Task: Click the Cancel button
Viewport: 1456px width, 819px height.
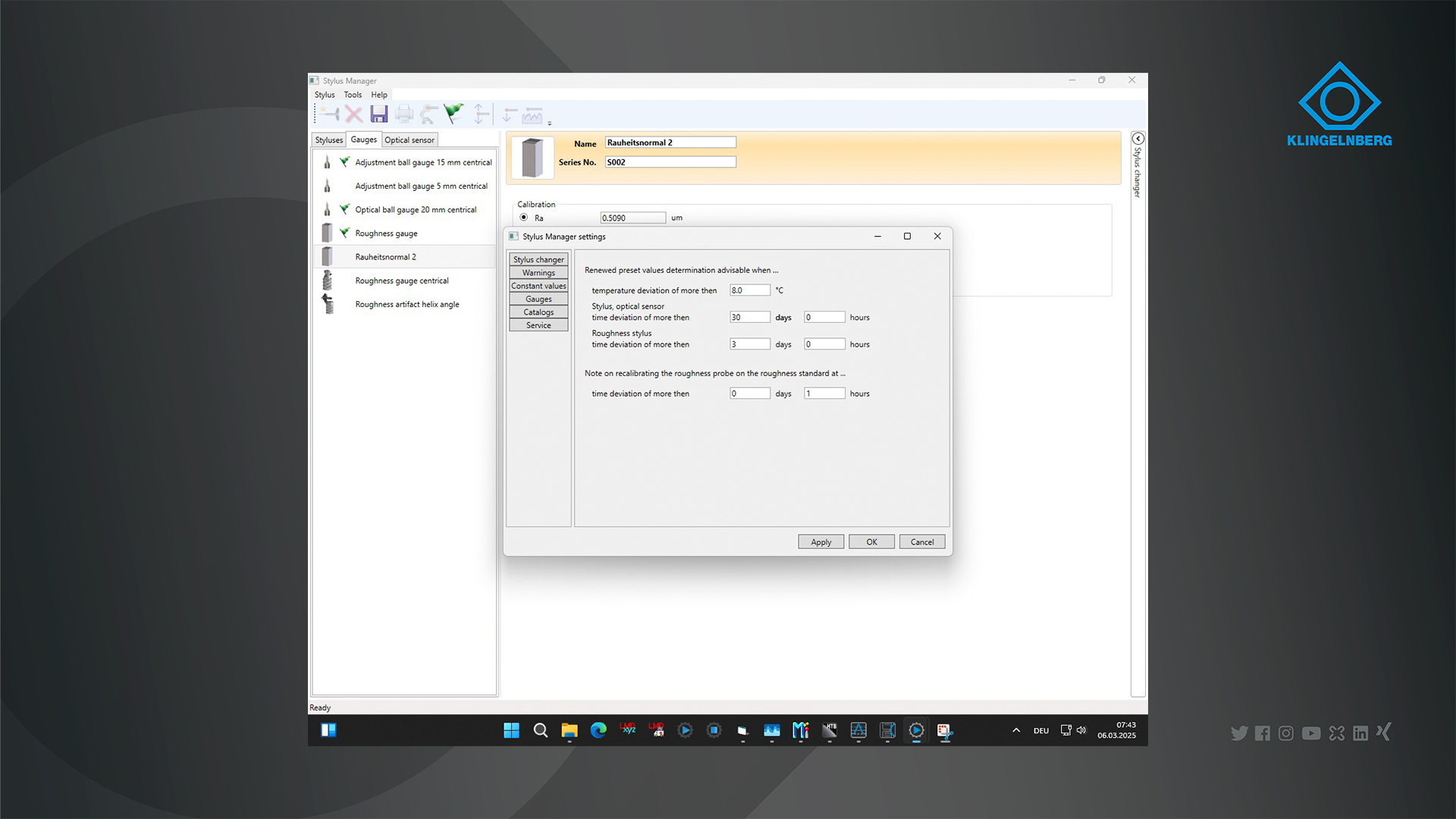Action: pyautogui.click(x=922, y=542)
